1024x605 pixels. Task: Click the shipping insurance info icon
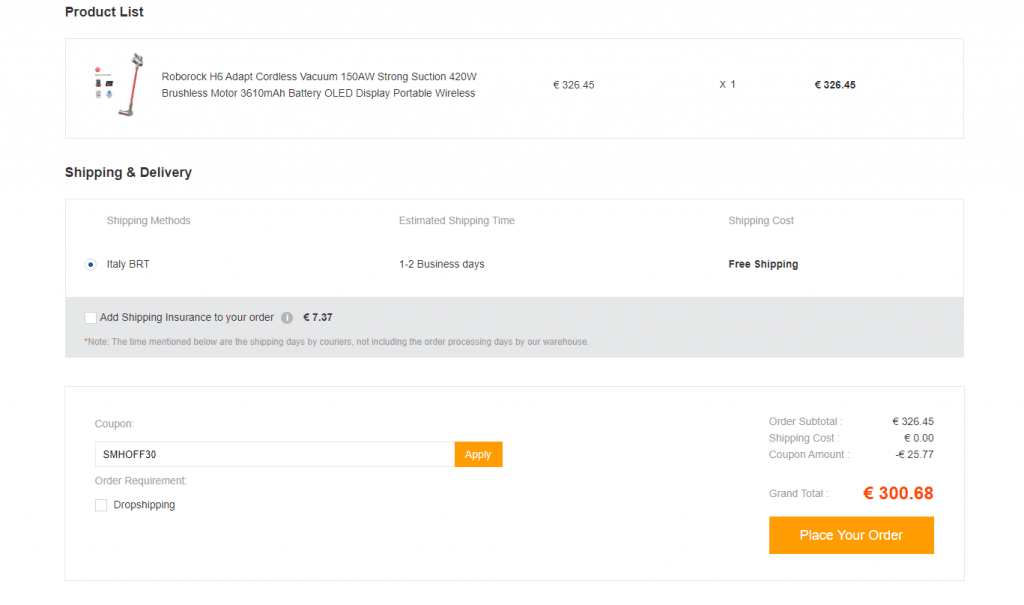[287, 318]
